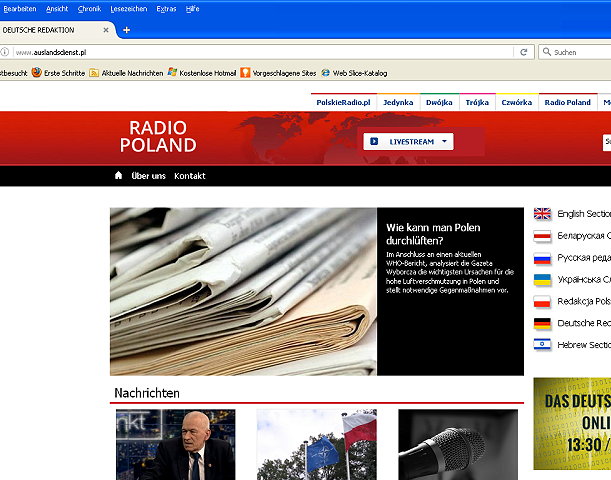611x480 pixels.
Task: Click the magnifier icon in search box
Action: pyautogui.click(x=547, y=52)
